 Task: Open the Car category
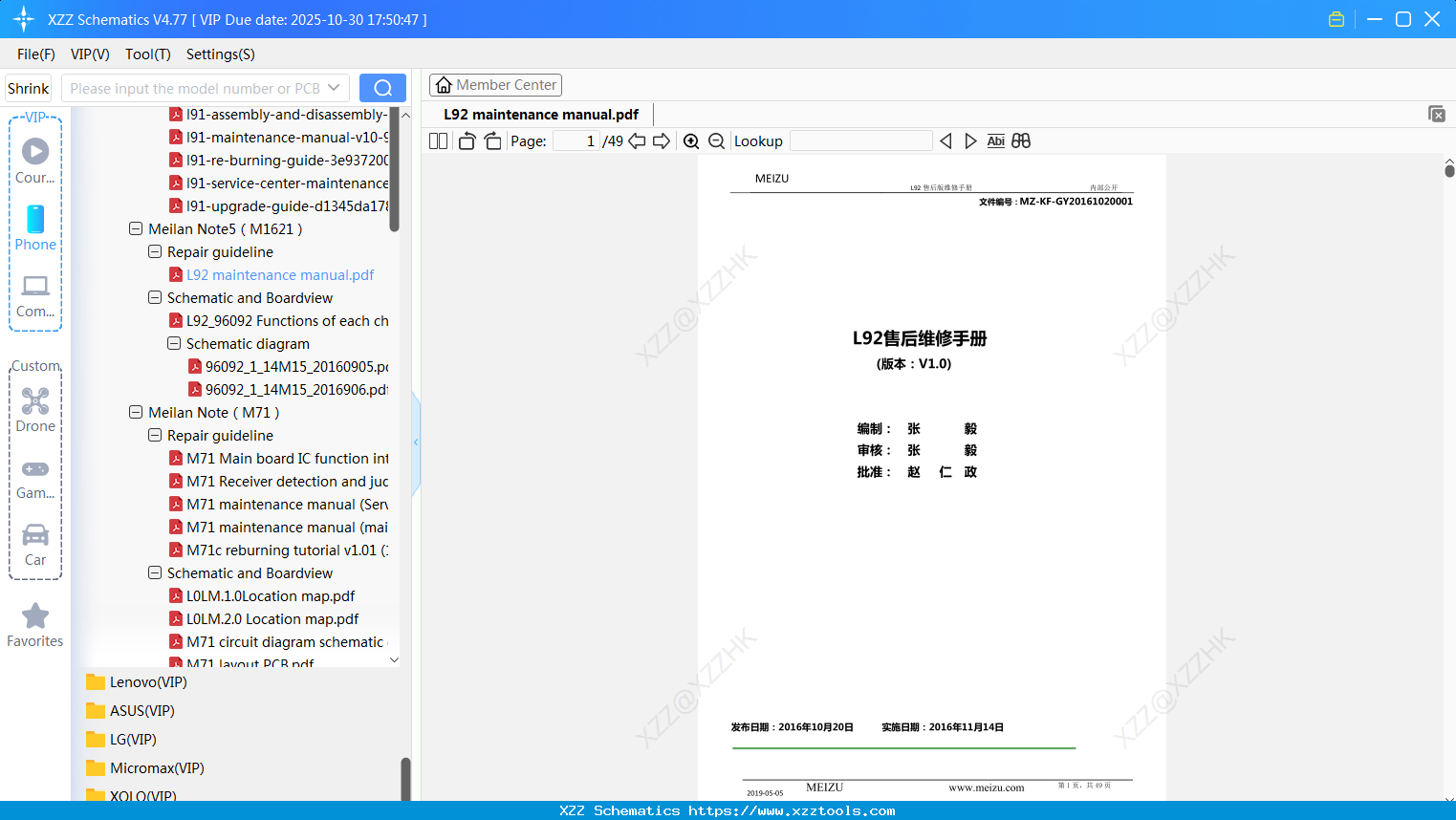click(35, 544)
